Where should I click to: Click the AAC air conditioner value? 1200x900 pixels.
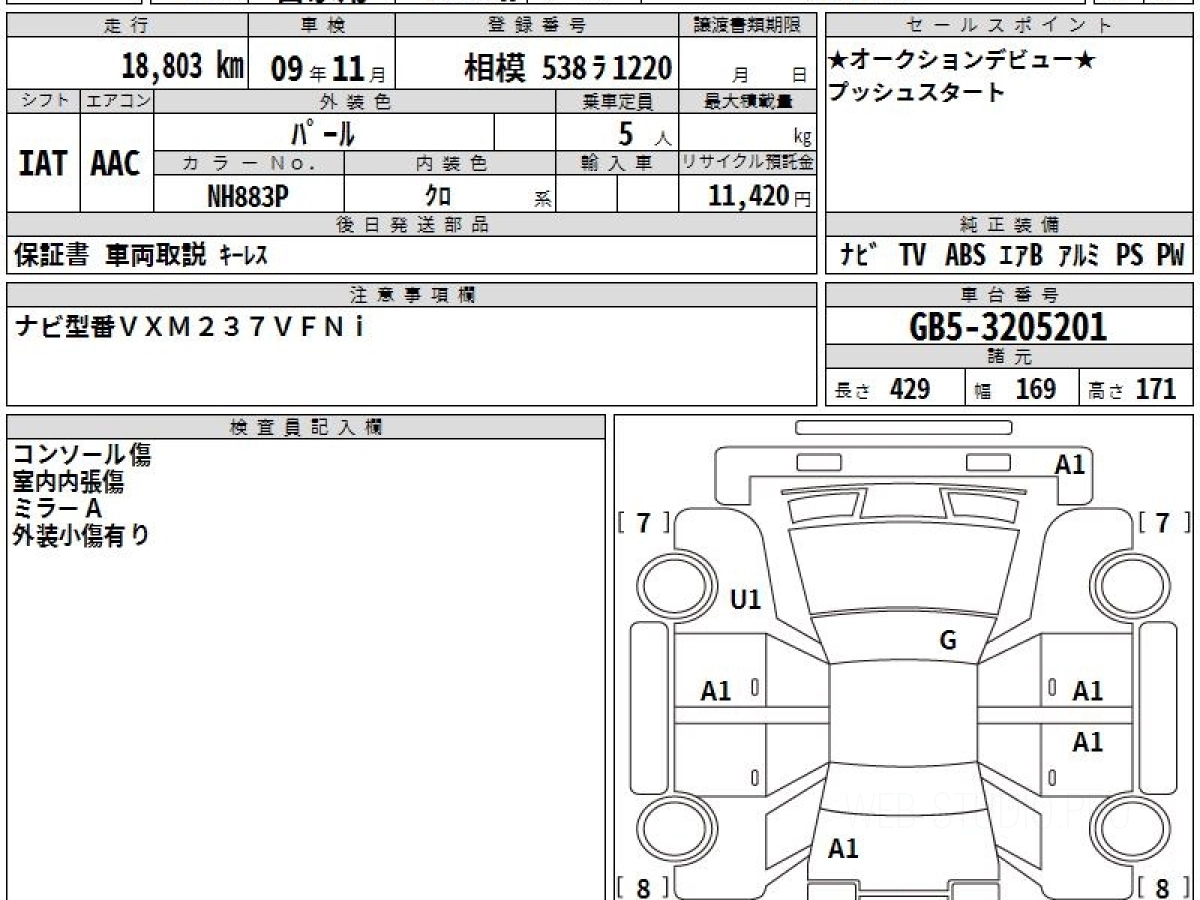pos(116,164)
